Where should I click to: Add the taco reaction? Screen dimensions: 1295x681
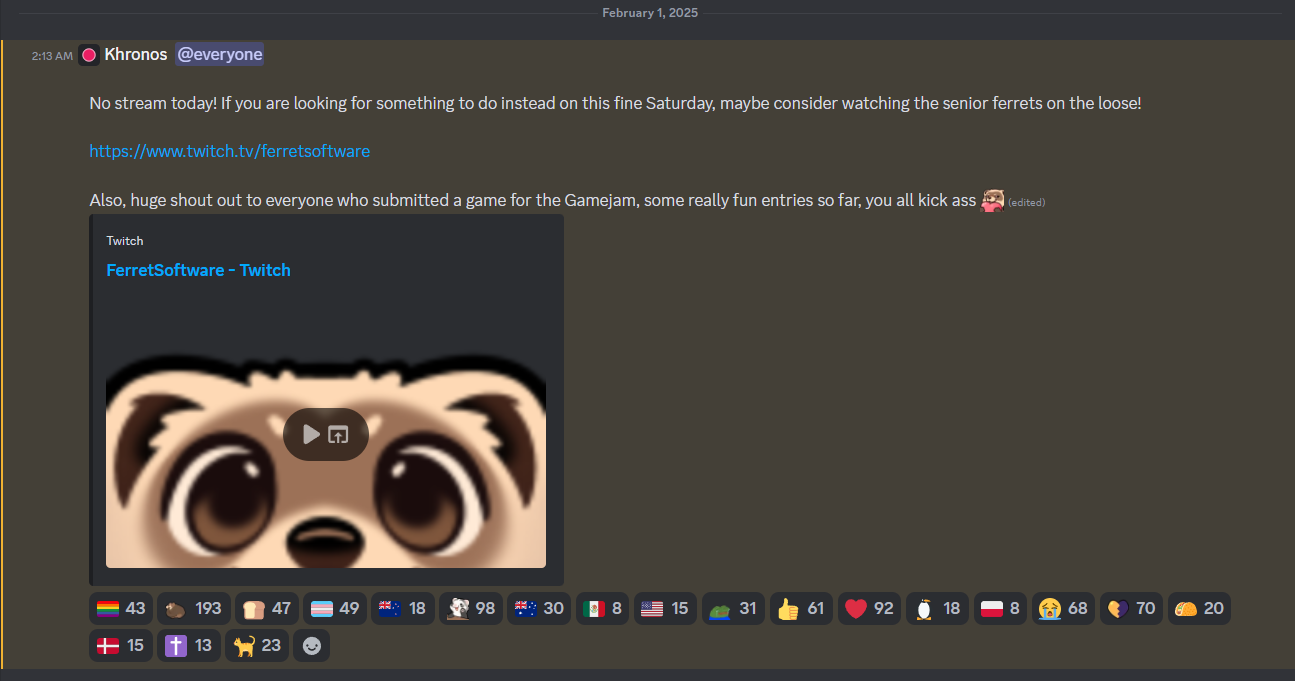1200,608
